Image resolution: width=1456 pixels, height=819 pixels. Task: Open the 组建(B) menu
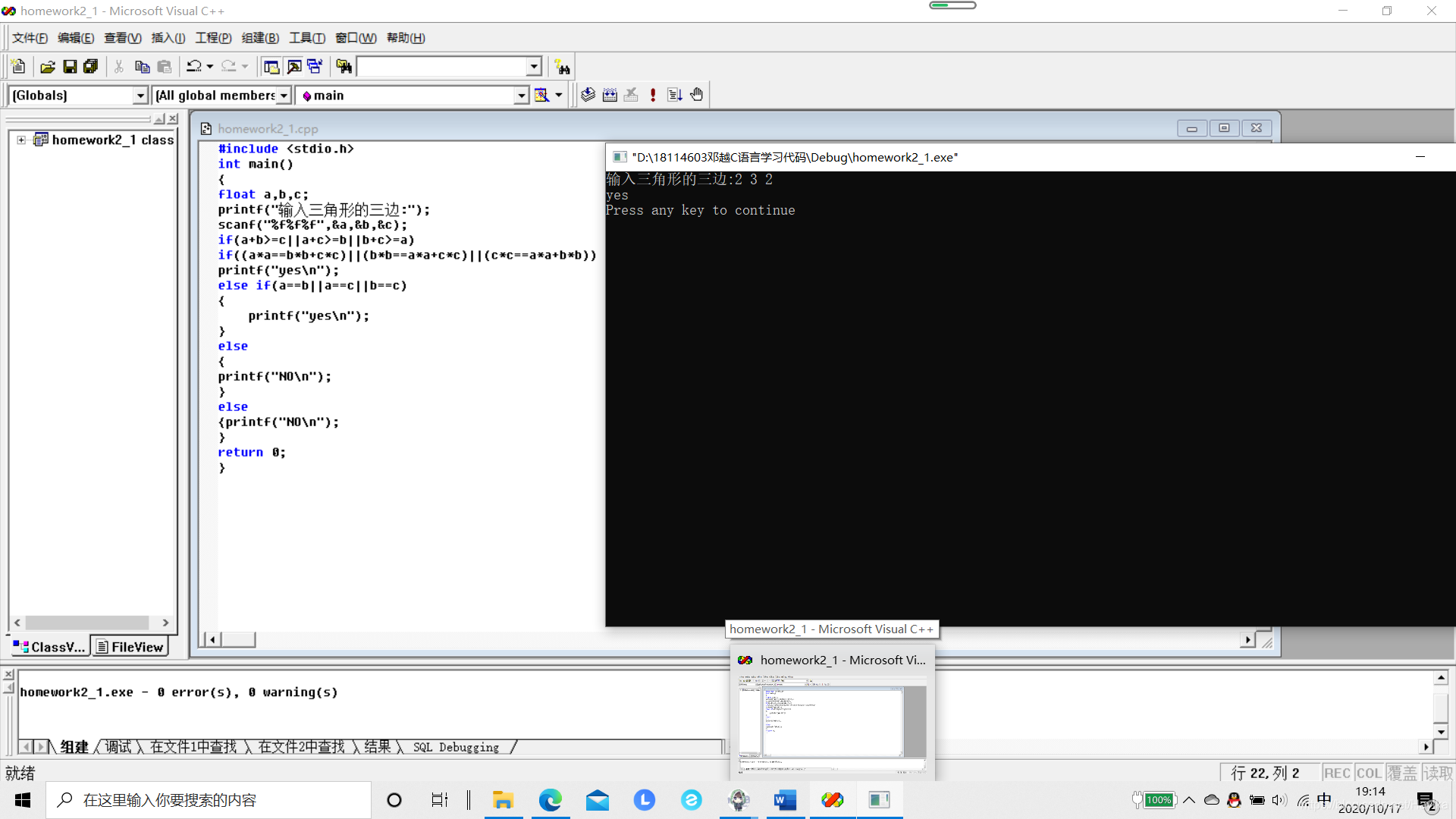point(260,38)
